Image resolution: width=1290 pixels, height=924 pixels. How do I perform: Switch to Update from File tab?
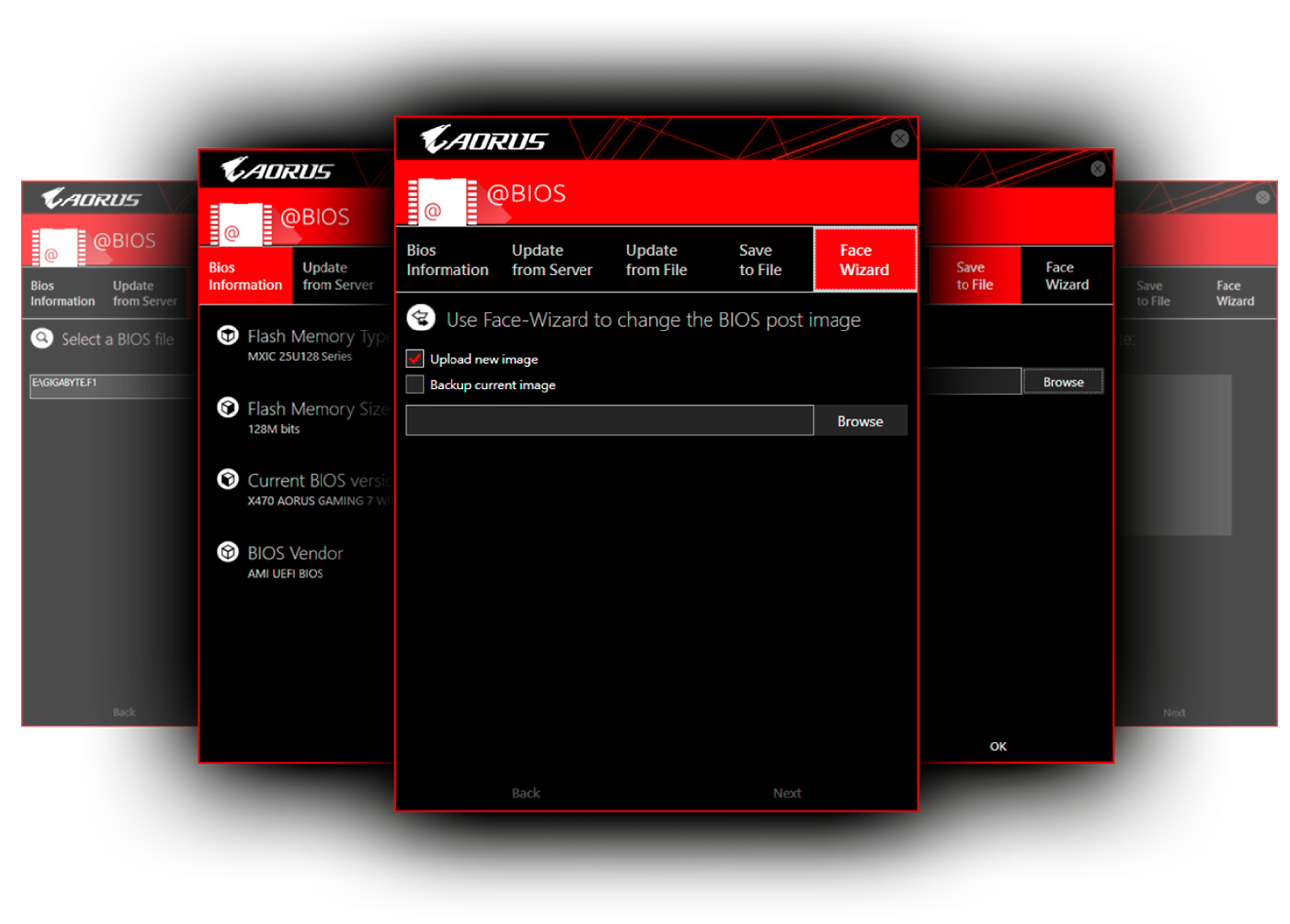point(656,260)
